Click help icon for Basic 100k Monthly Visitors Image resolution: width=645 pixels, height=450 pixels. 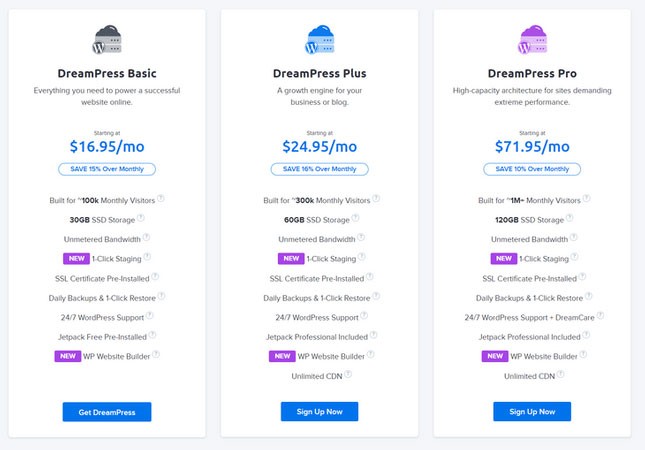[x=161, y=198]
